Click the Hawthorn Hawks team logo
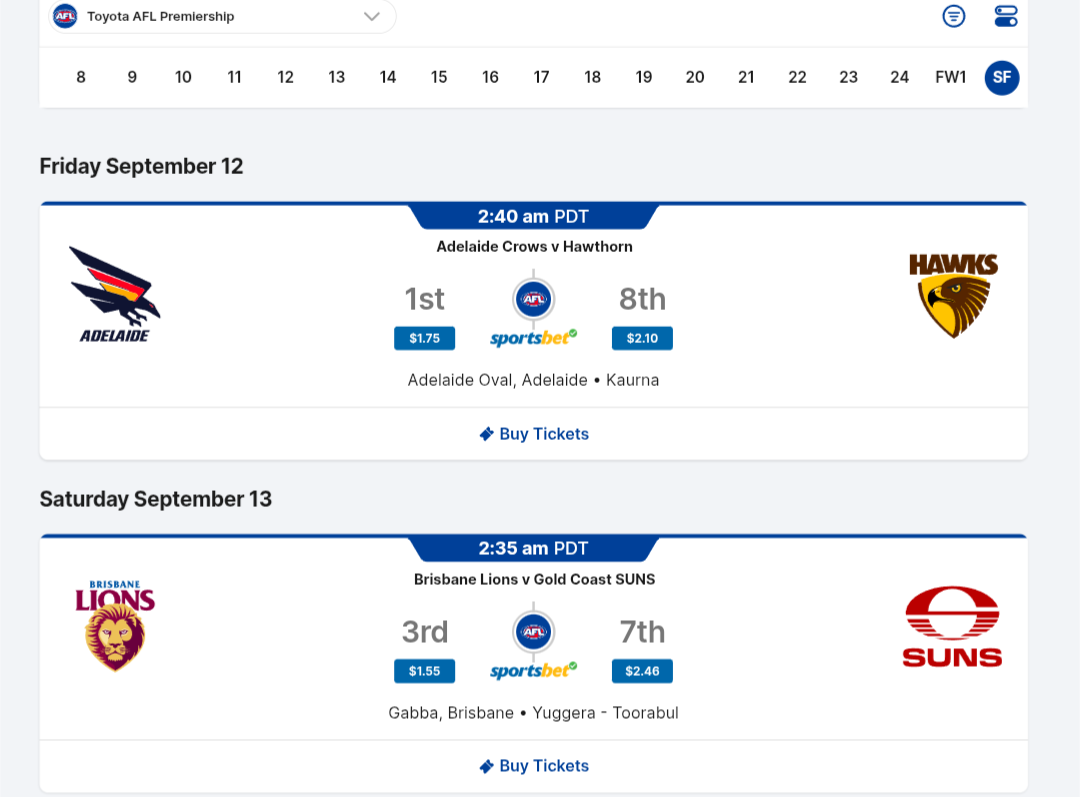This screenshot has height=797, width=1080. (x=953, y=295)
